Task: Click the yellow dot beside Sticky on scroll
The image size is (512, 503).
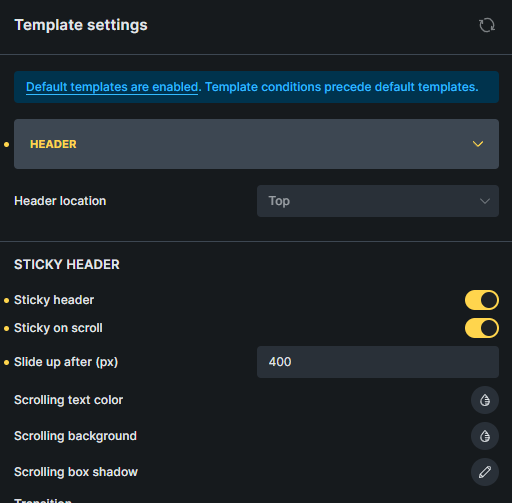Action: (x=6, y=328)
